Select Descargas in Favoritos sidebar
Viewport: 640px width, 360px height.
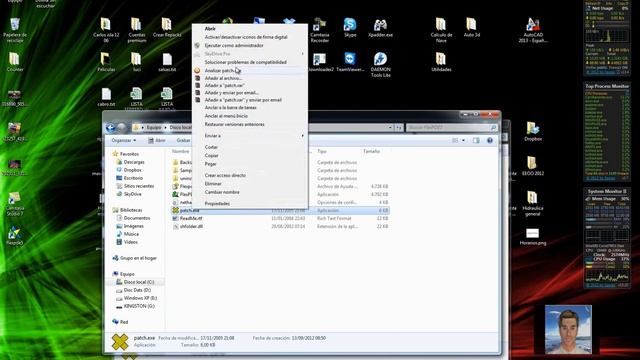click(x=134, y=162)
